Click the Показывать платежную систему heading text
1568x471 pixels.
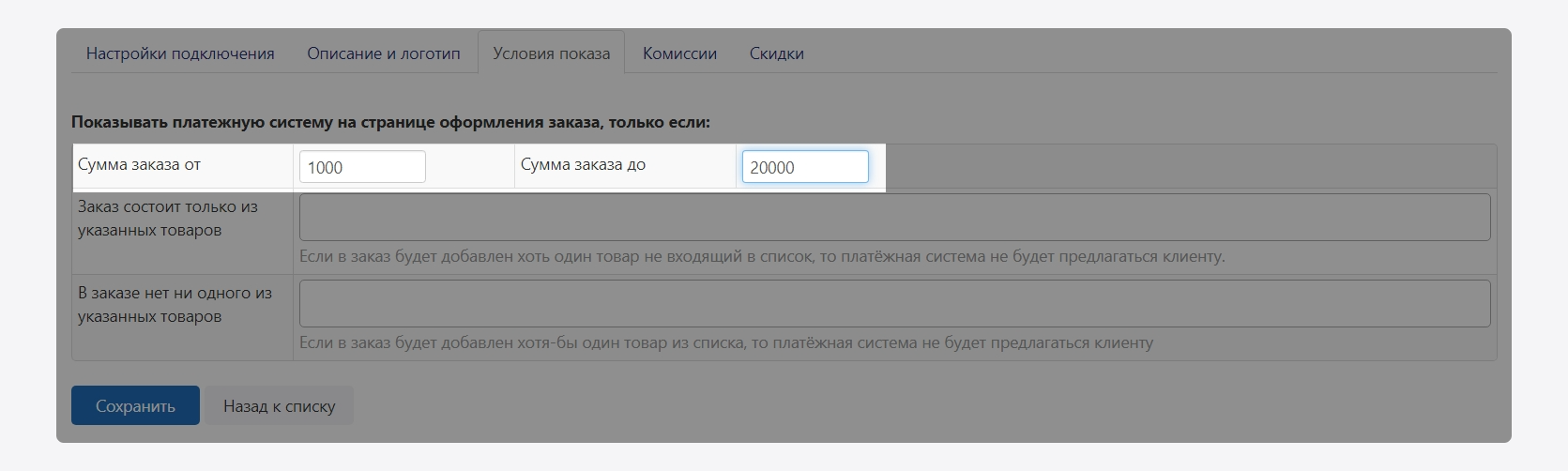pyautogui.click(x=390, y=122)
